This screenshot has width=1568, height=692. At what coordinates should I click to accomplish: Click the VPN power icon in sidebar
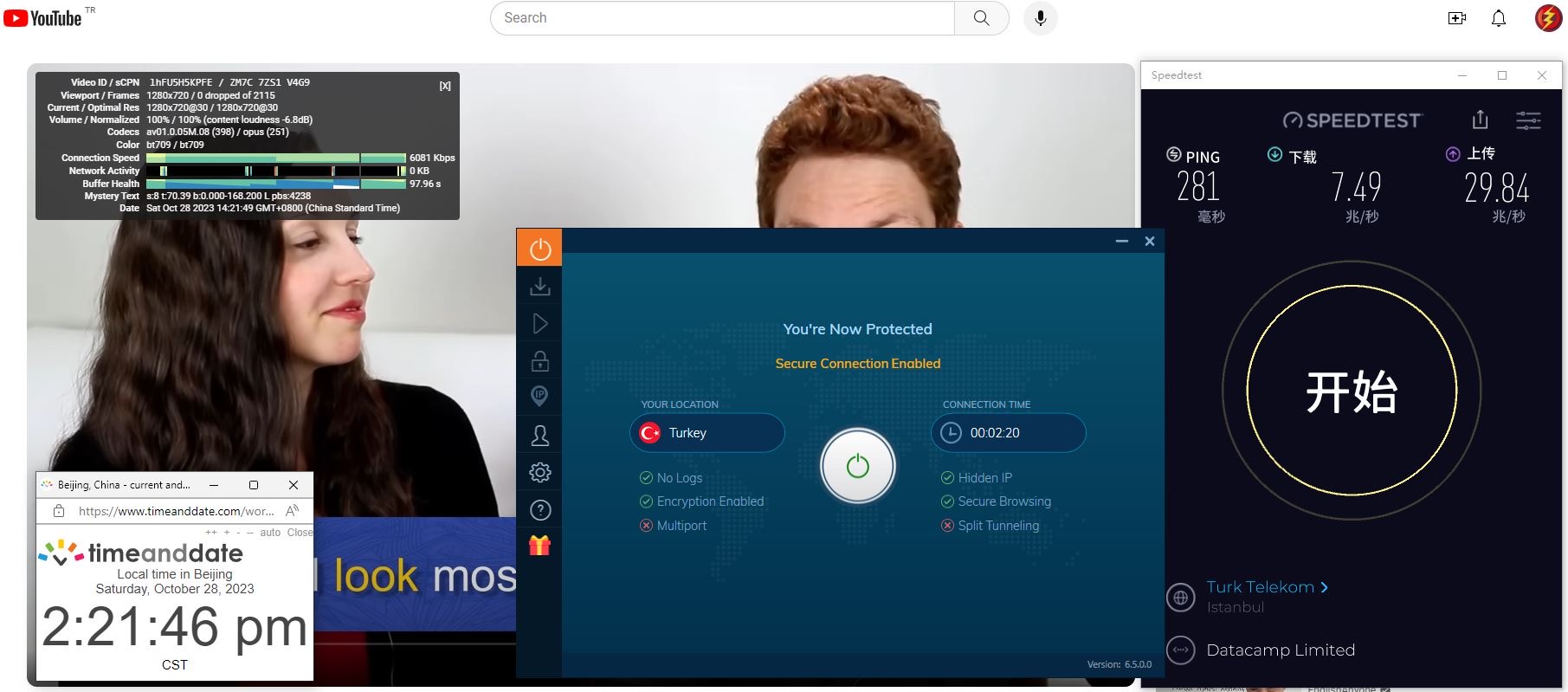[x=539, y=249]
